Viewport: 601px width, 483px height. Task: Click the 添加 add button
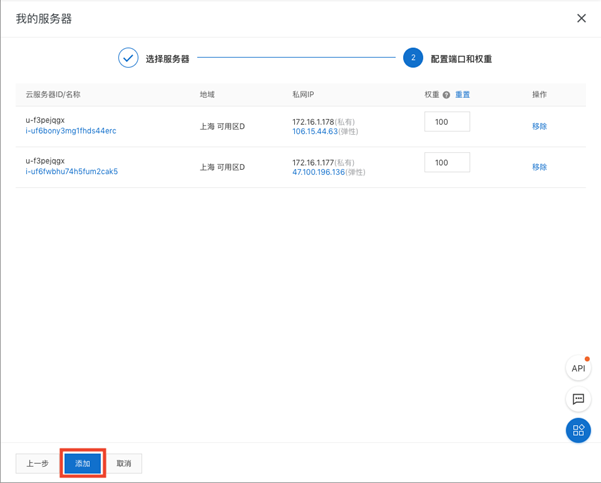(x=83, y=463)
